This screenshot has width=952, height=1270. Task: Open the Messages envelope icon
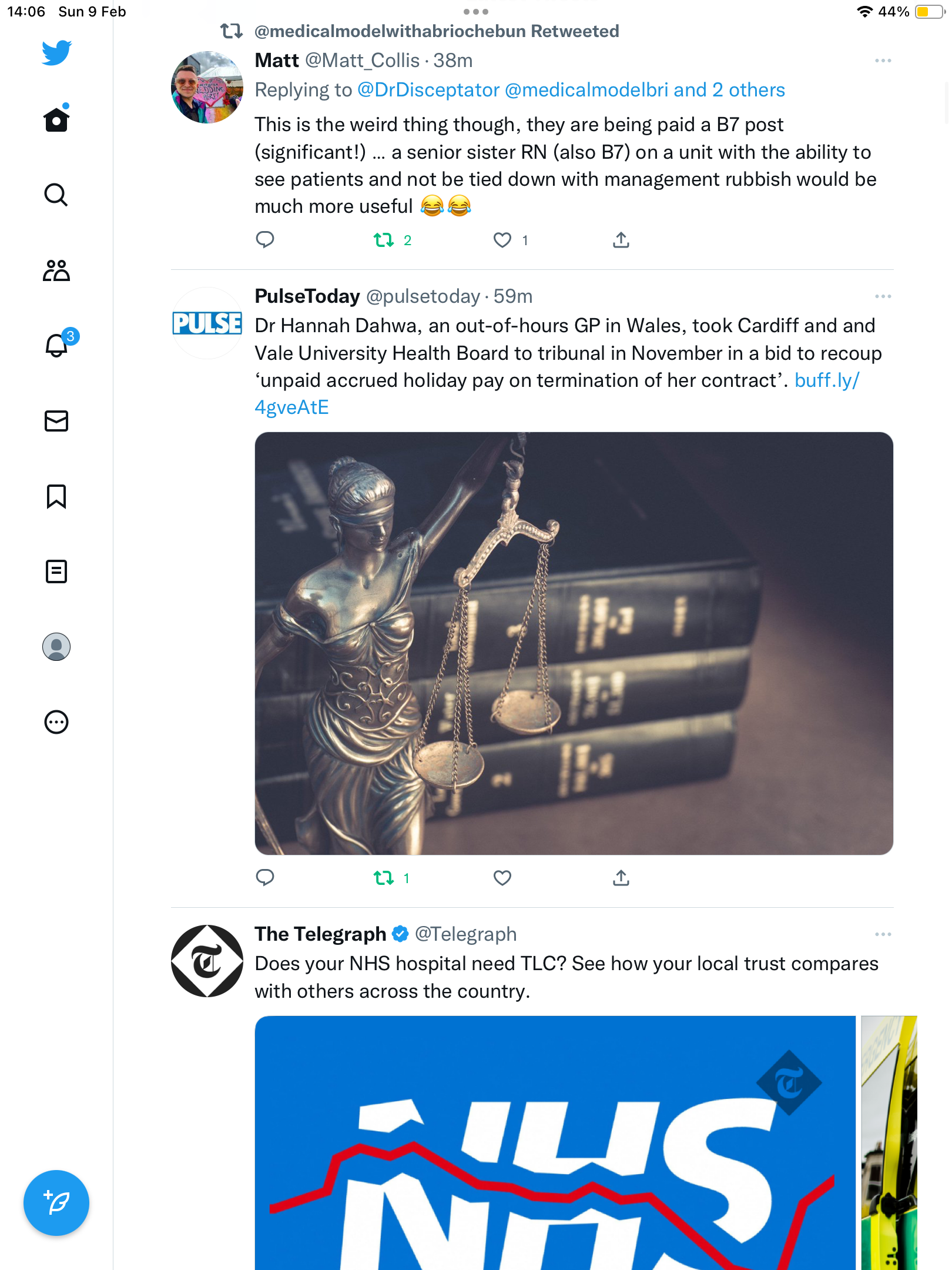pos(56,421)
